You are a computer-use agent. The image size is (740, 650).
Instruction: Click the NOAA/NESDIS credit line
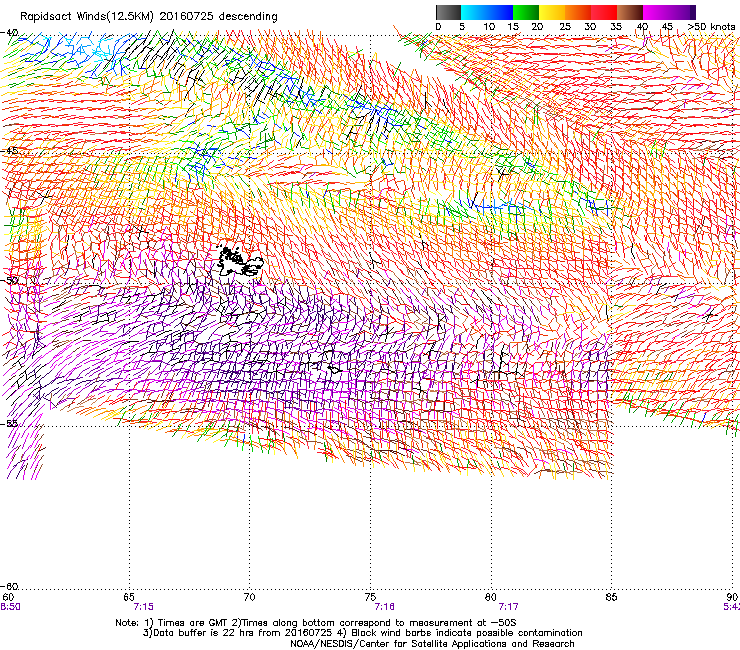pos(432,644)
